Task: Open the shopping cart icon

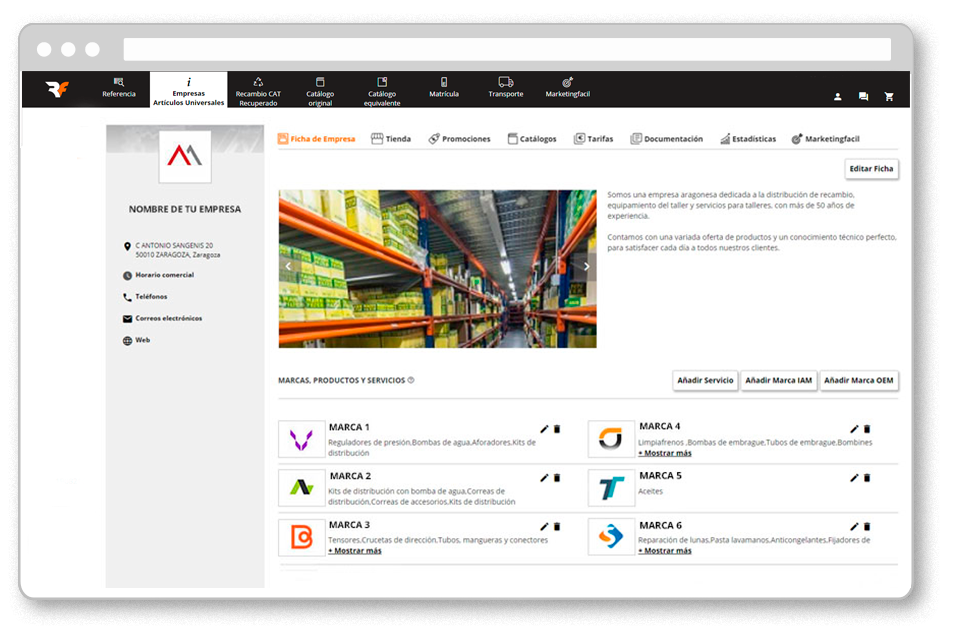Action: [889, 97]
